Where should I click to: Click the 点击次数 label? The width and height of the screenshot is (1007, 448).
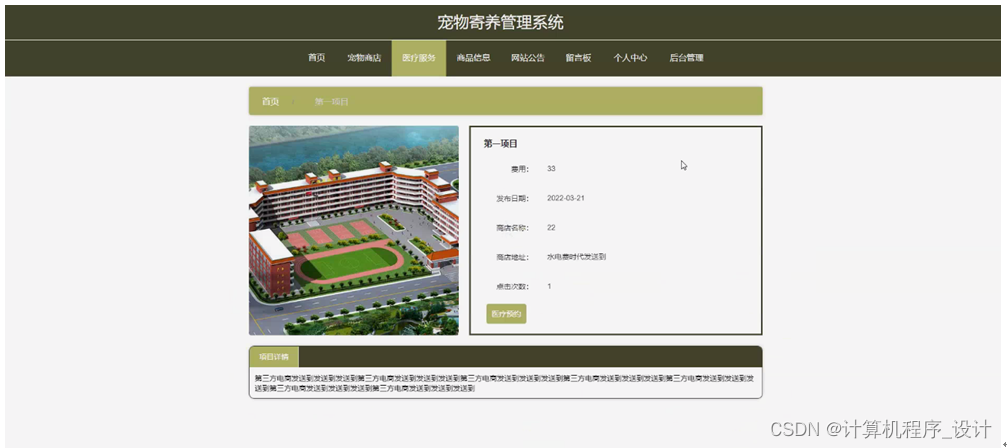512,286
